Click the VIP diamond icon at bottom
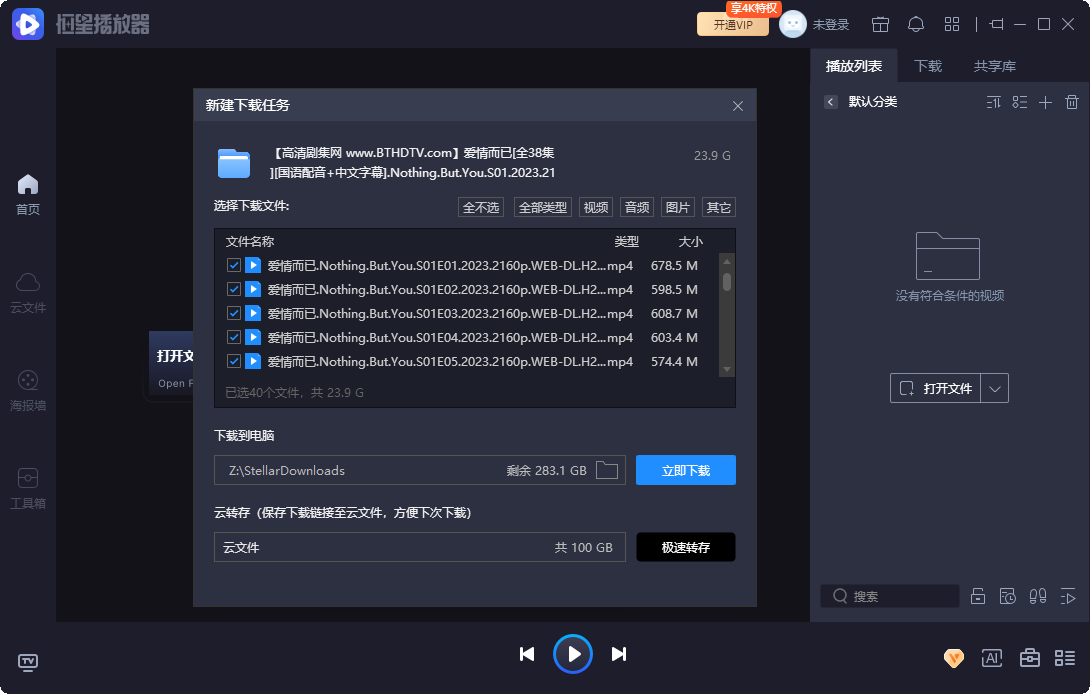 pos(953,658)
